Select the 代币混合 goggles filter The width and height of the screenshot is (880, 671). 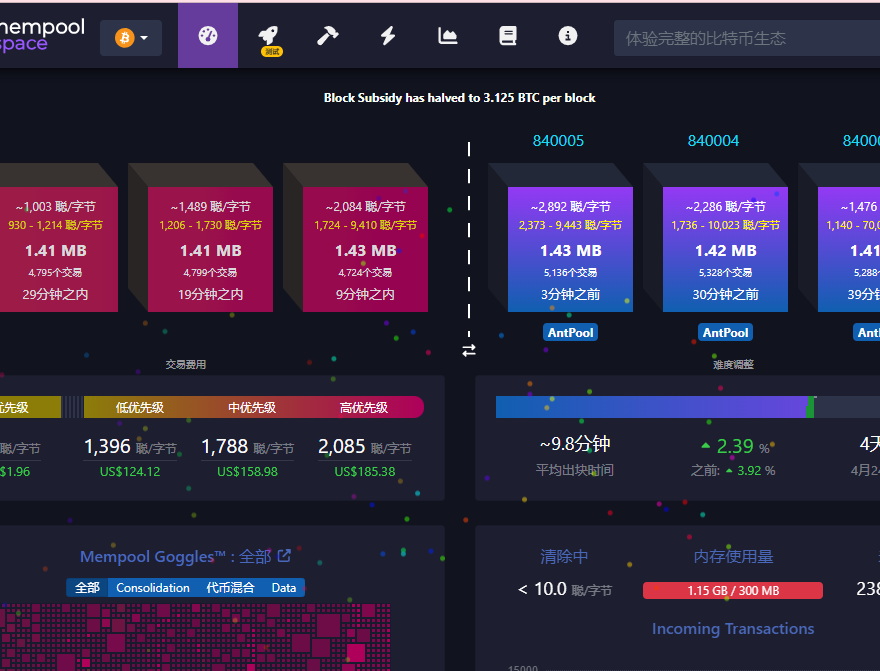[230, 587]
